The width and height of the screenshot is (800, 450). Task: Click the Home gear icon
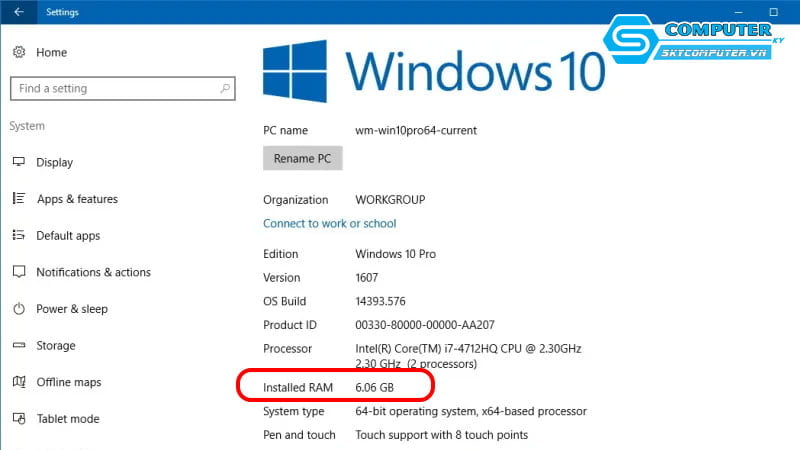click(x=19, y=52)
